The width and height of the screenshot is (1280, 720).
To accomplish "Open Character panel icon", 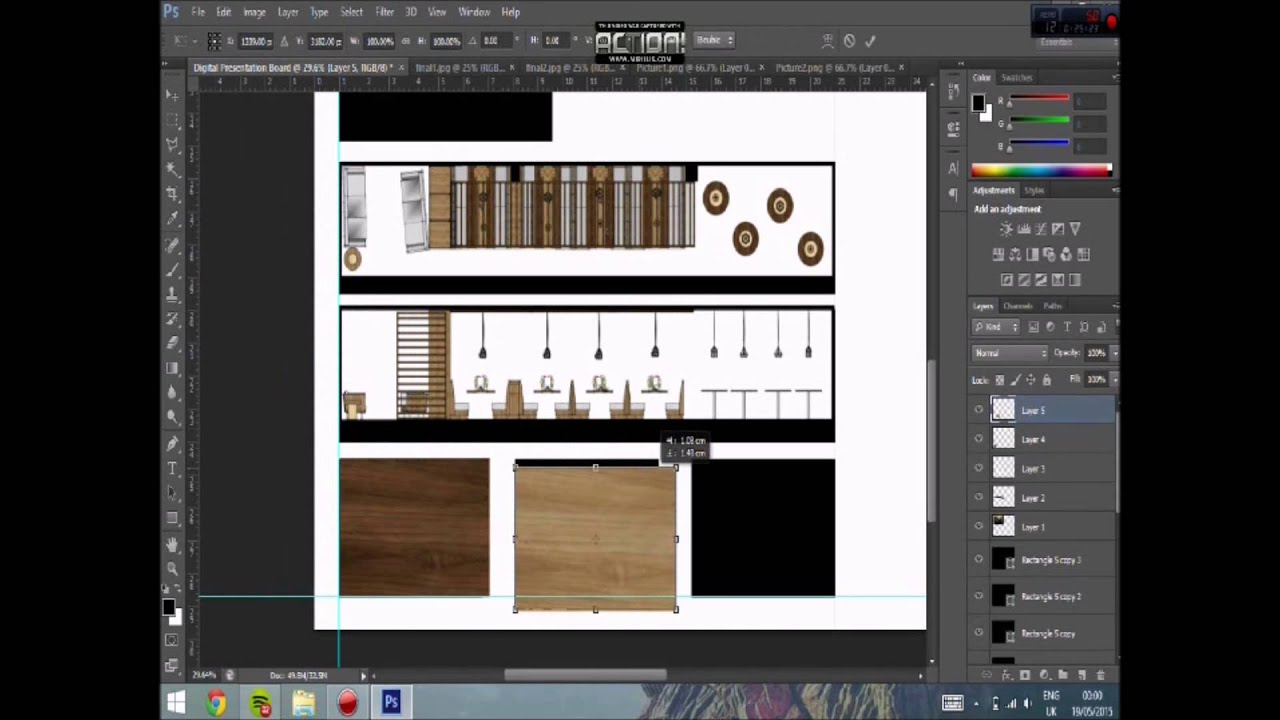I will coord(952,168).
